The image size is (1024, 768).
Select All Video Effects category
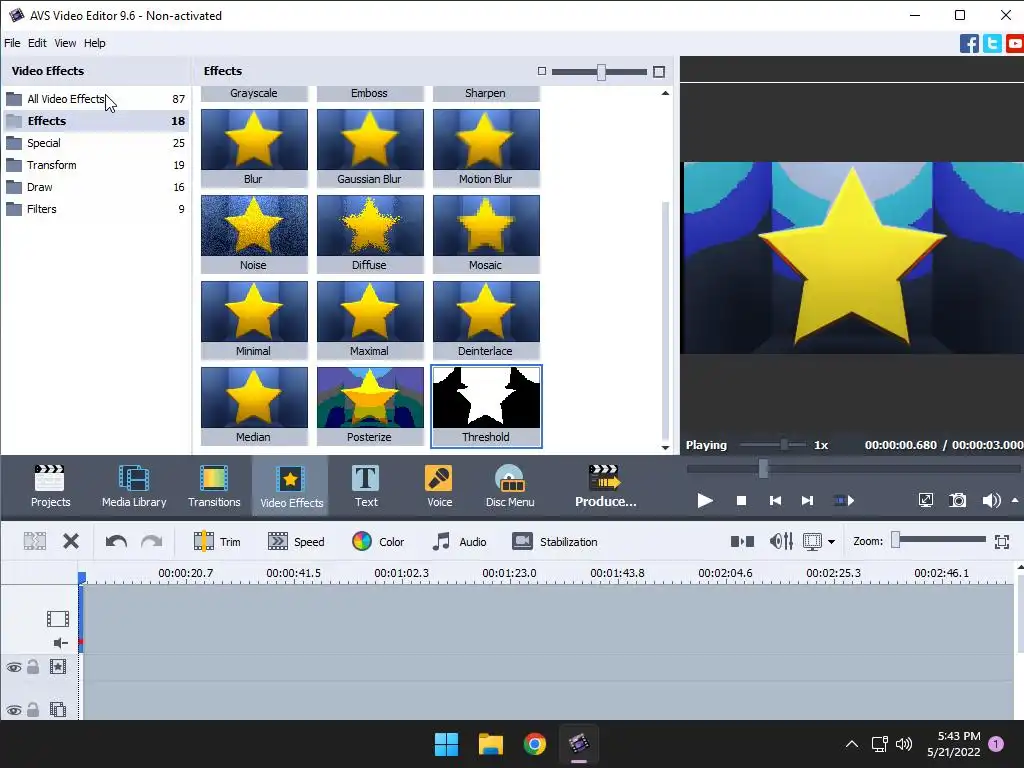click(96, 99)
